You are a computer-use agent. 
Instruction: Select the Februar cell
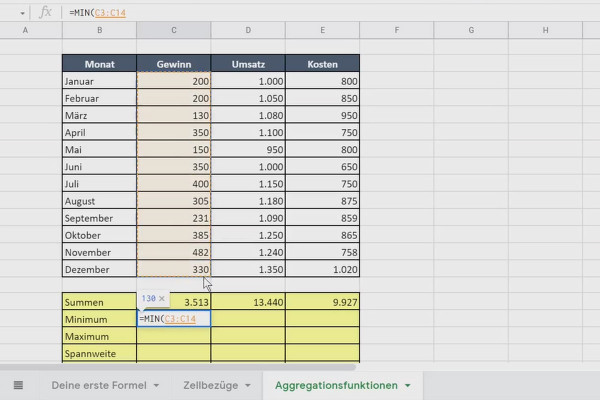pos(99,98)
